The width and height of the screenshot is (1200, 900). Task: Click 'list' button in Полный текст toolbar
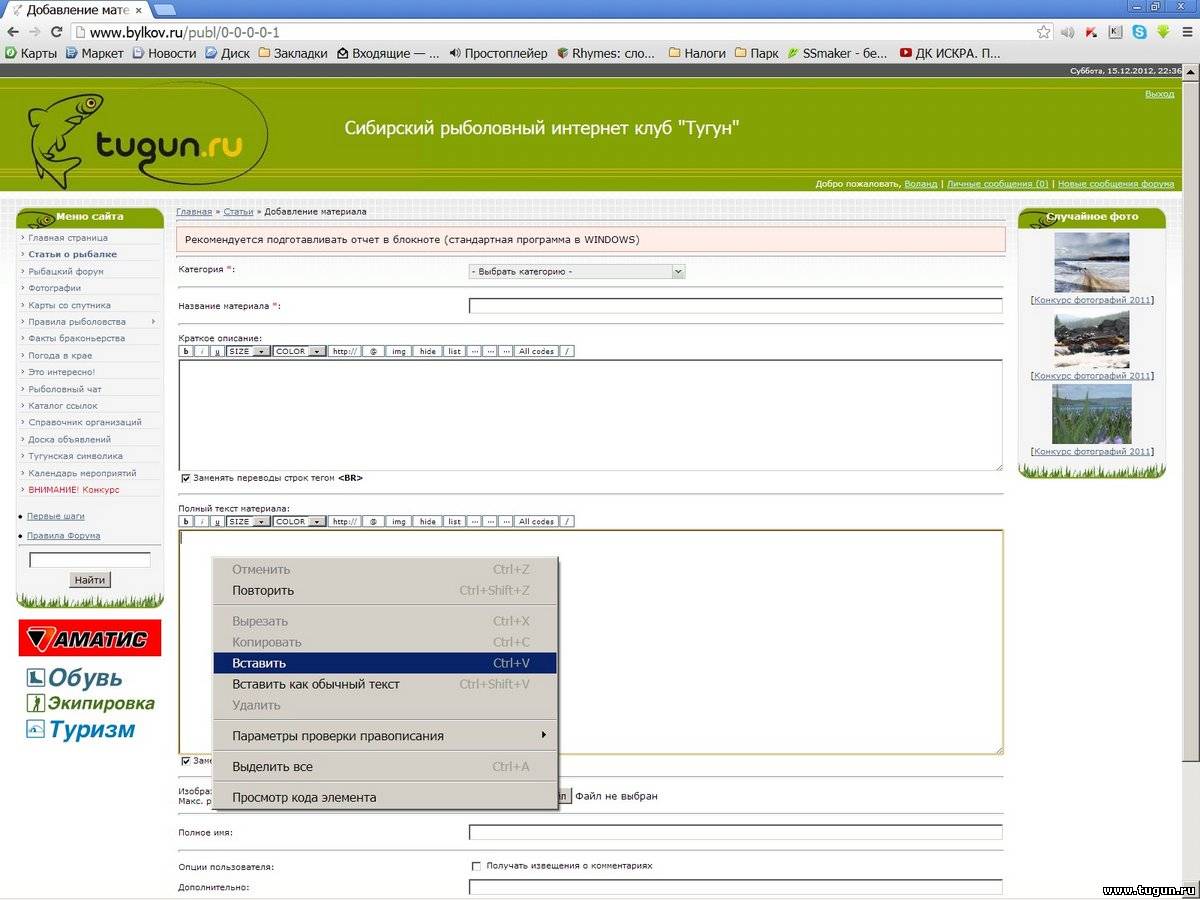[x=454, y=521]
